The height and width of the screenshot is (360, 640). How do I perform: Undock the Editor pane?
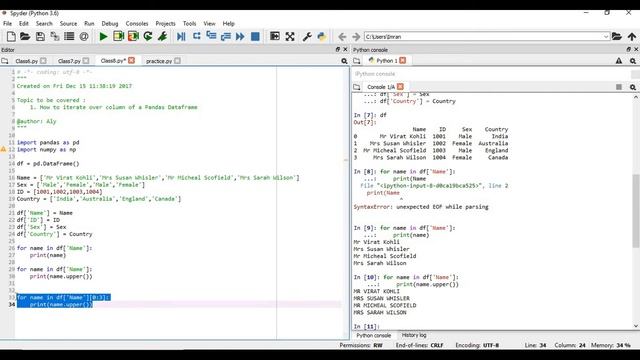[x=338, y=49]
